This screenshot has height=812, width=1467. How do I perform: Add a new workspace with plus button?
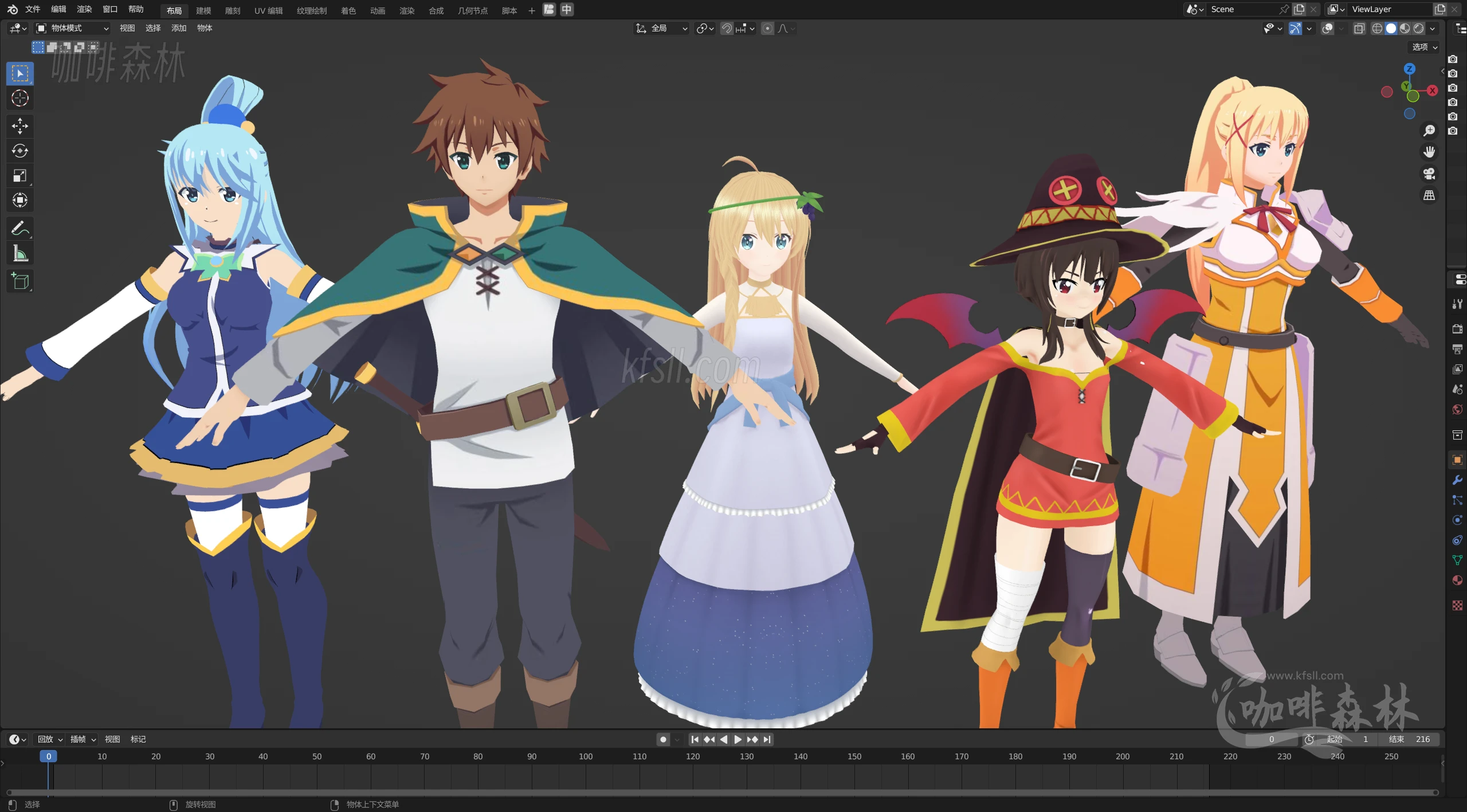531,10
